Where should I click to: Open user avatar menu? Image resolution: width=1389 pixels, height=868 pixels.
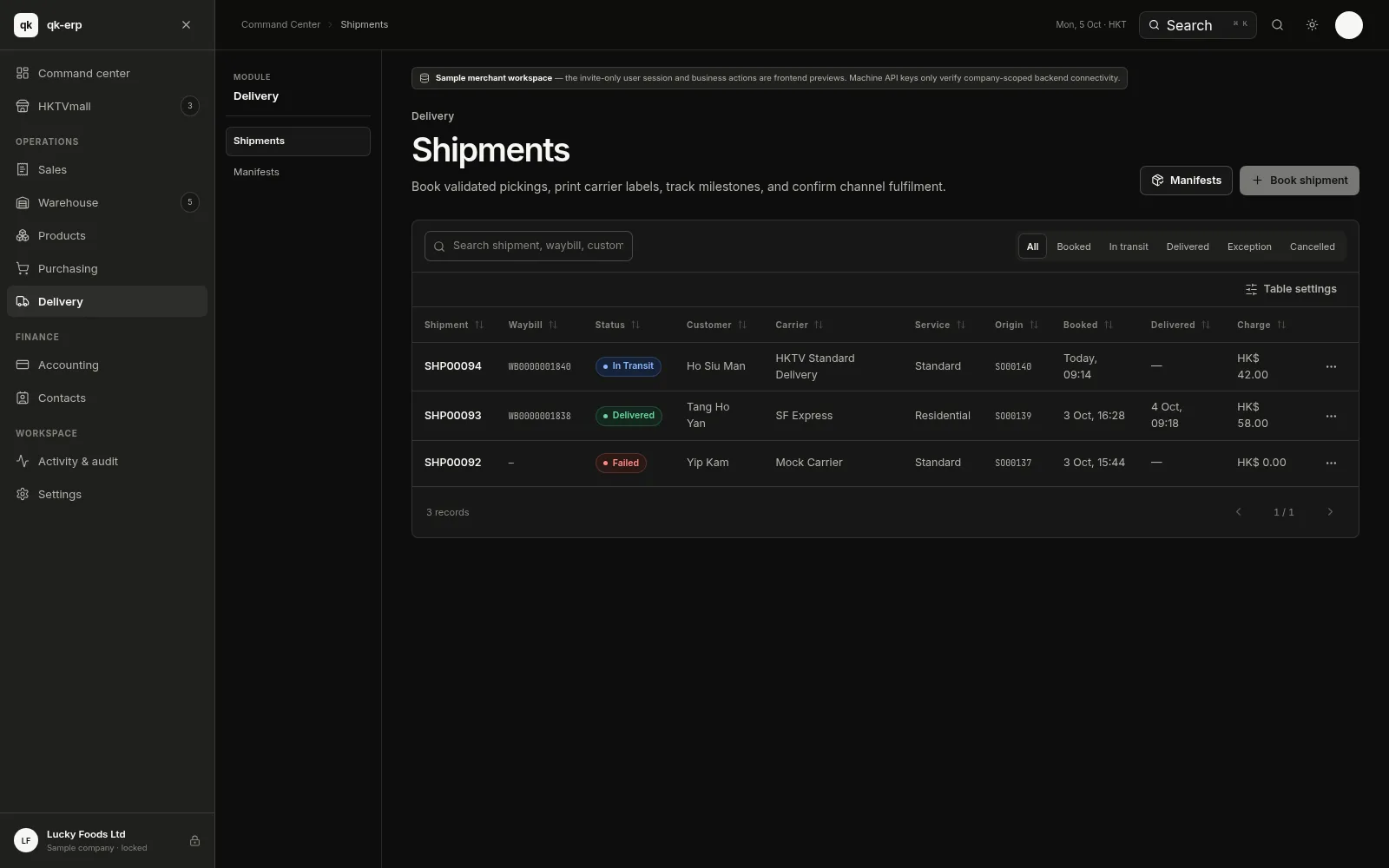pyautogui.click(x=1348, y=25)
